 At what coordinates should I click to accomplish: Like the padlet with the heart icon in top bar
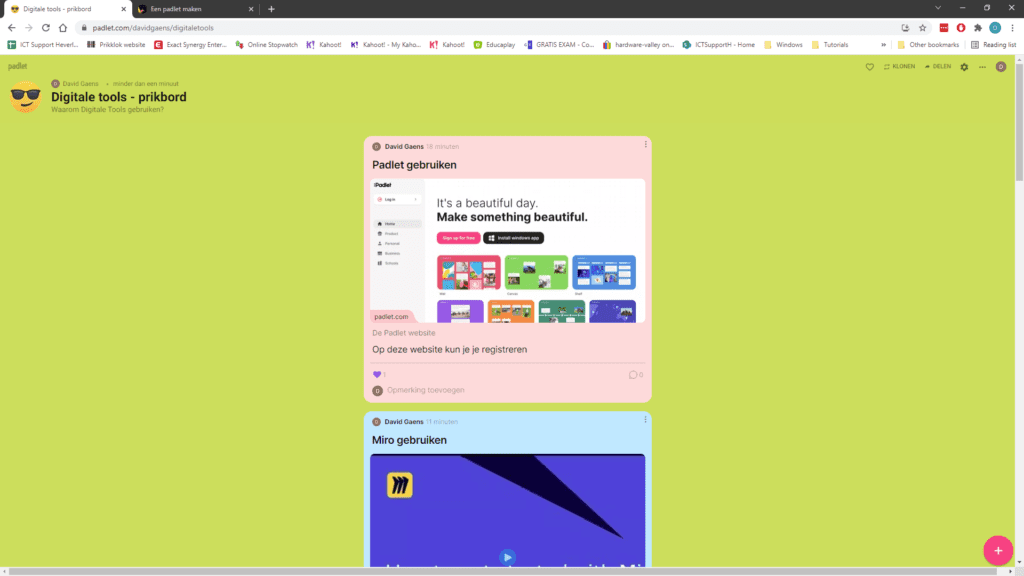coord(869,67)
